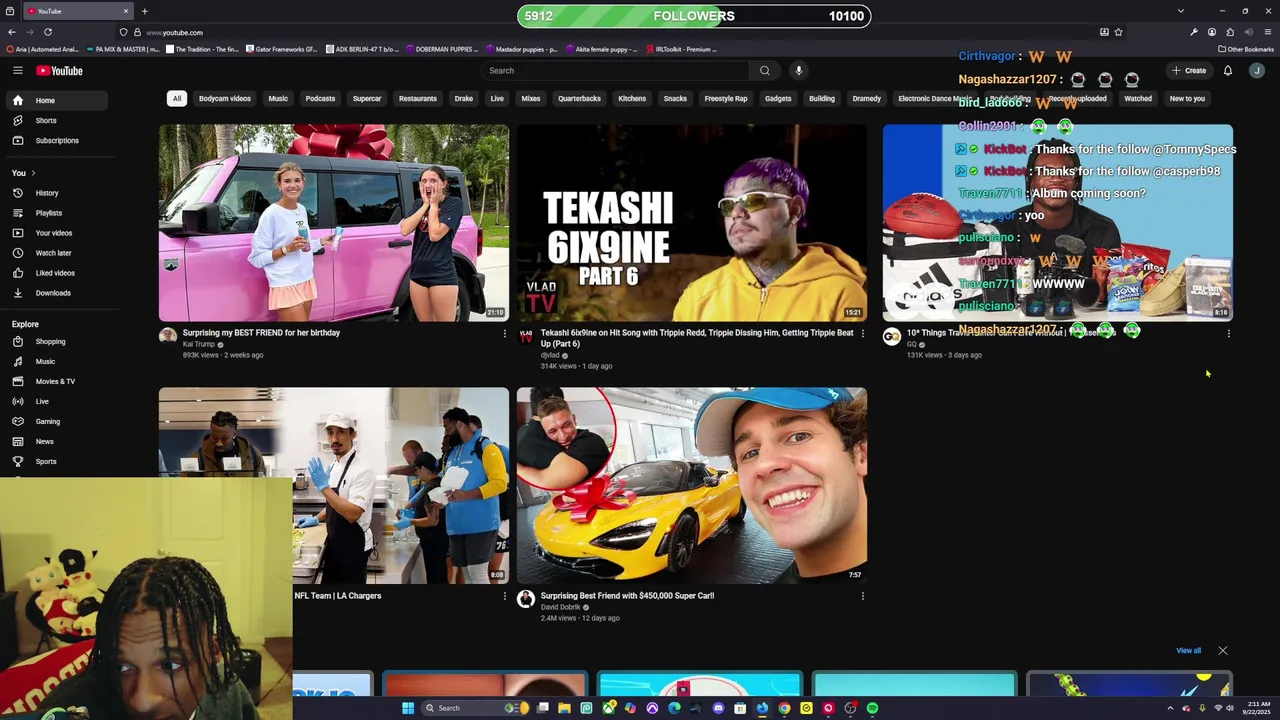Open the YouTube guide hamburger menu

17,70
